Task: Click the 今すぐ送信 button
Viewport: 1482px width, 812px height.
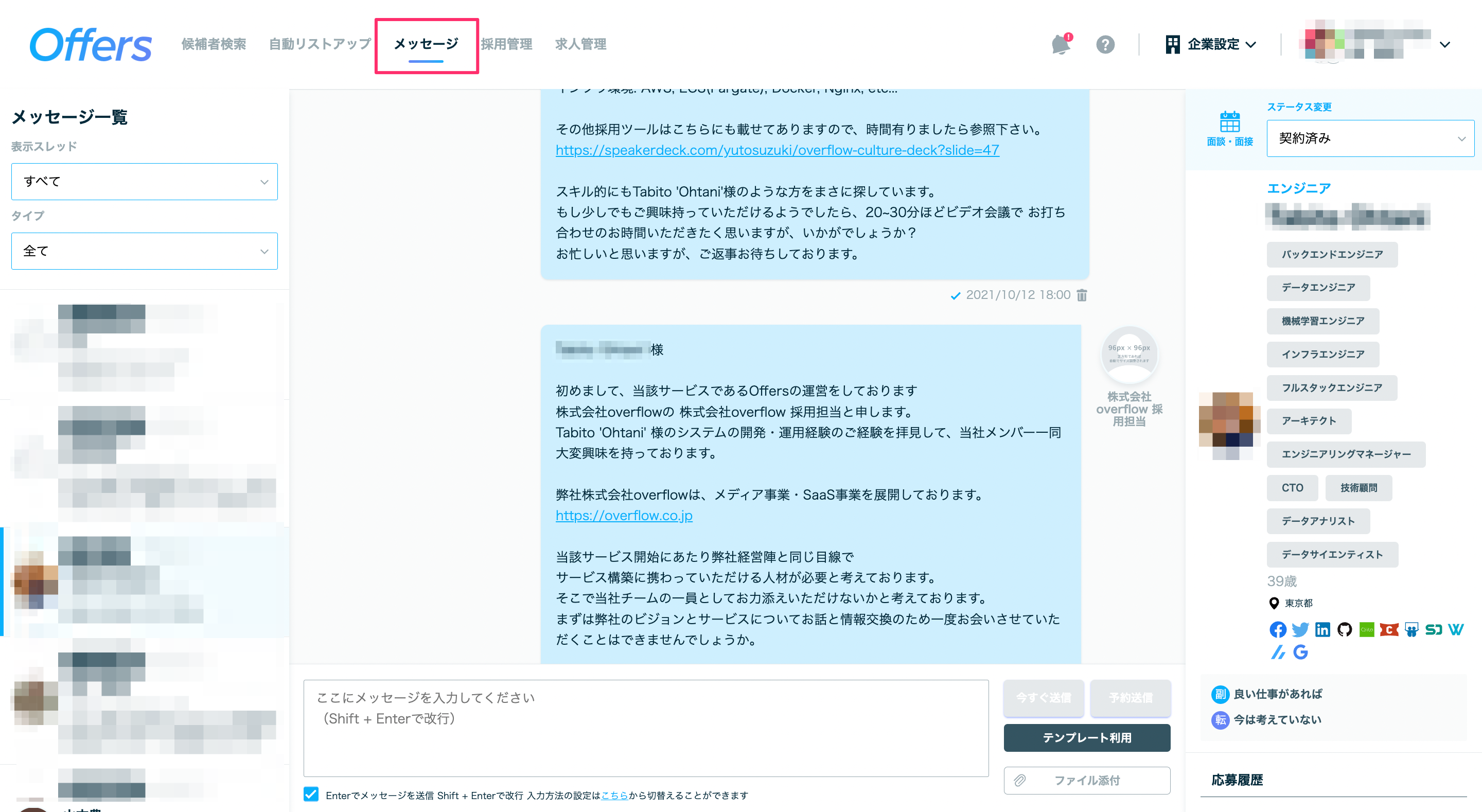Action: pos(1044,697)
